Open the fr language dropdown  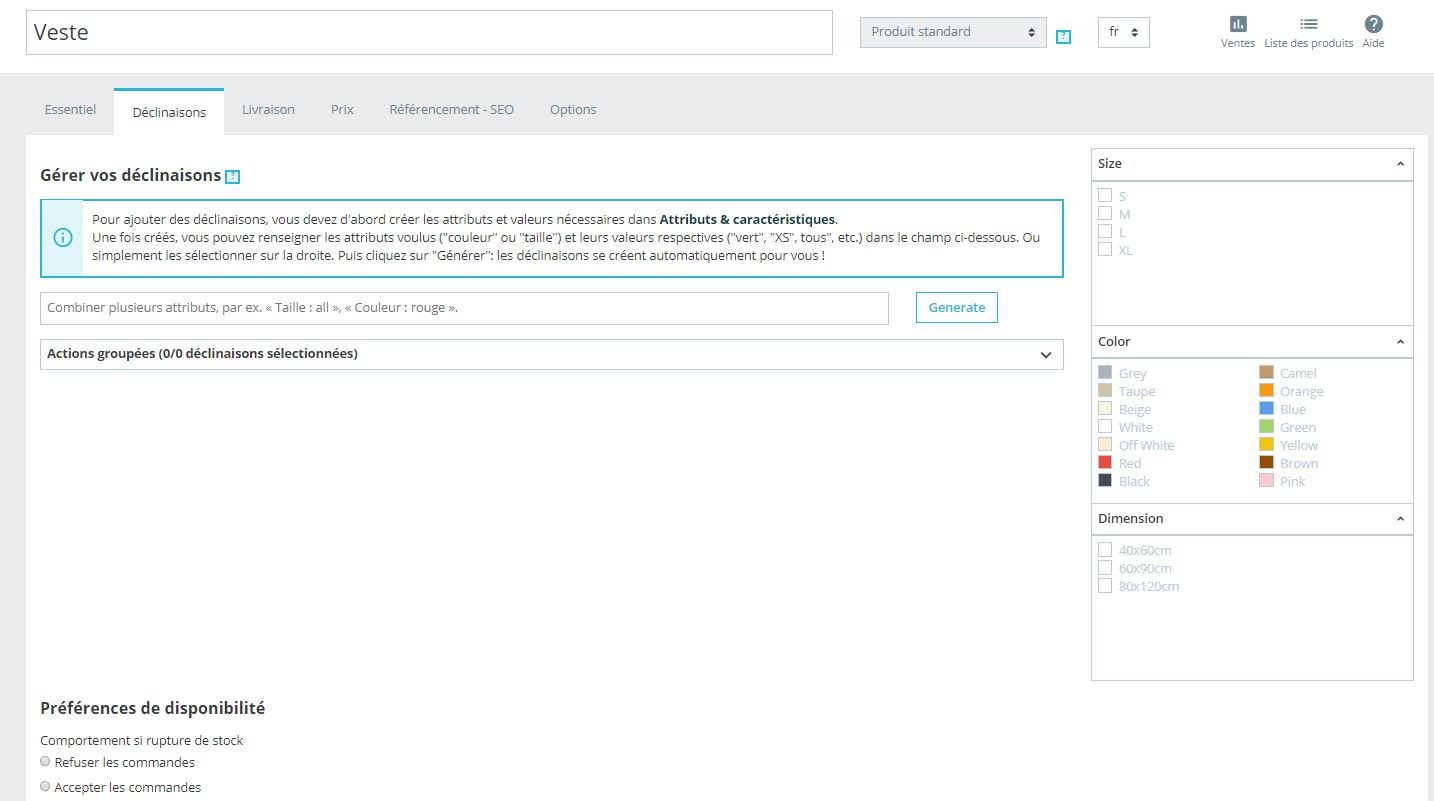(x=1124, y=32)
